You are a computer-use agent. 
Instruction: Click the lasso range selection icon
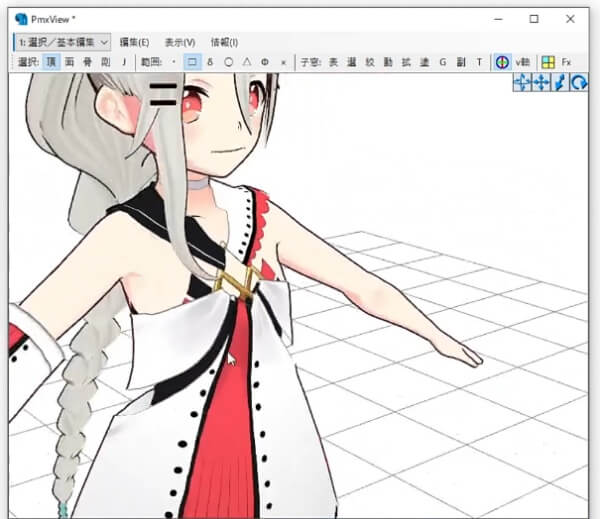pyautogui.click(x=210, y=62)
